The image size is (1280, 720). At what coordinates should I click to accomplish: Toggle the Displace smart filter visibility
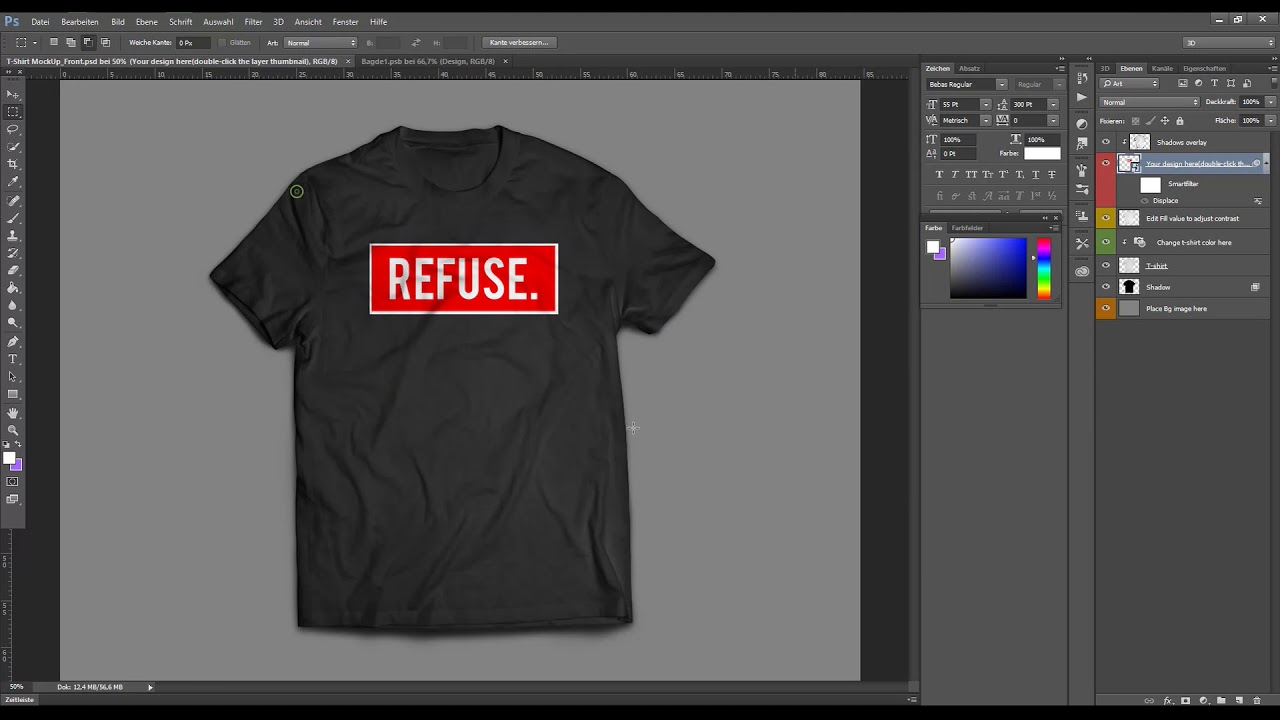pos(1145,201)
